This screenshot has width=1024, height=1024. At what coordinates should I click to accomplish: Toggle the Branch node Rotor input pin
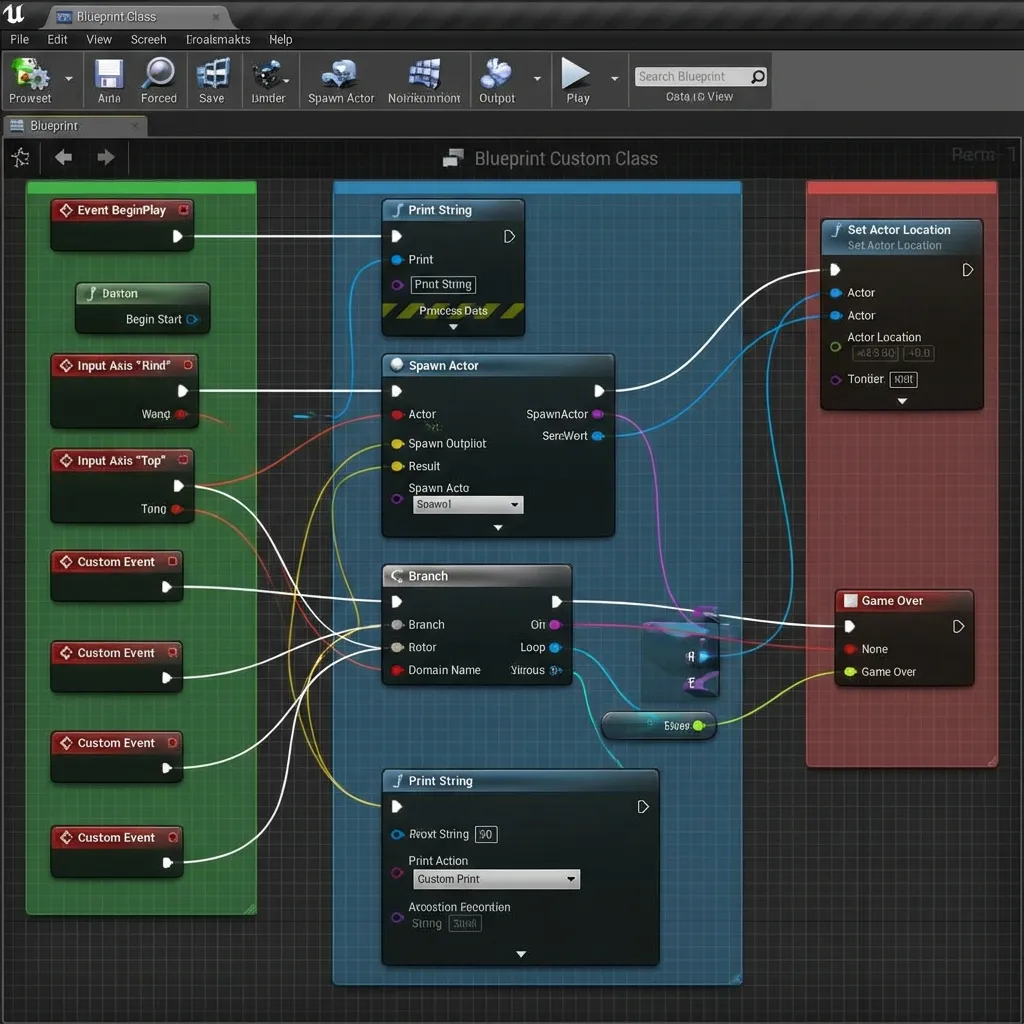(398, 647)
